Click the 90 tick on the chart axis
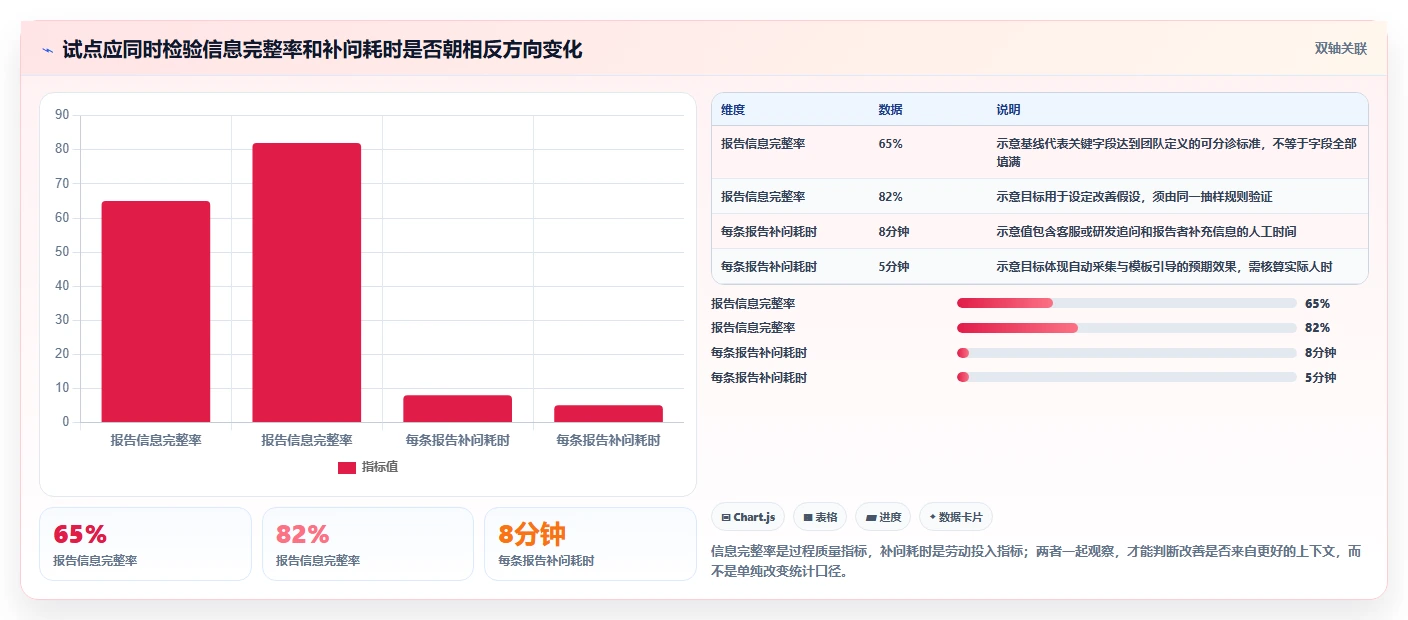This screenshot has width=1408, height=620. pos(62,115)
